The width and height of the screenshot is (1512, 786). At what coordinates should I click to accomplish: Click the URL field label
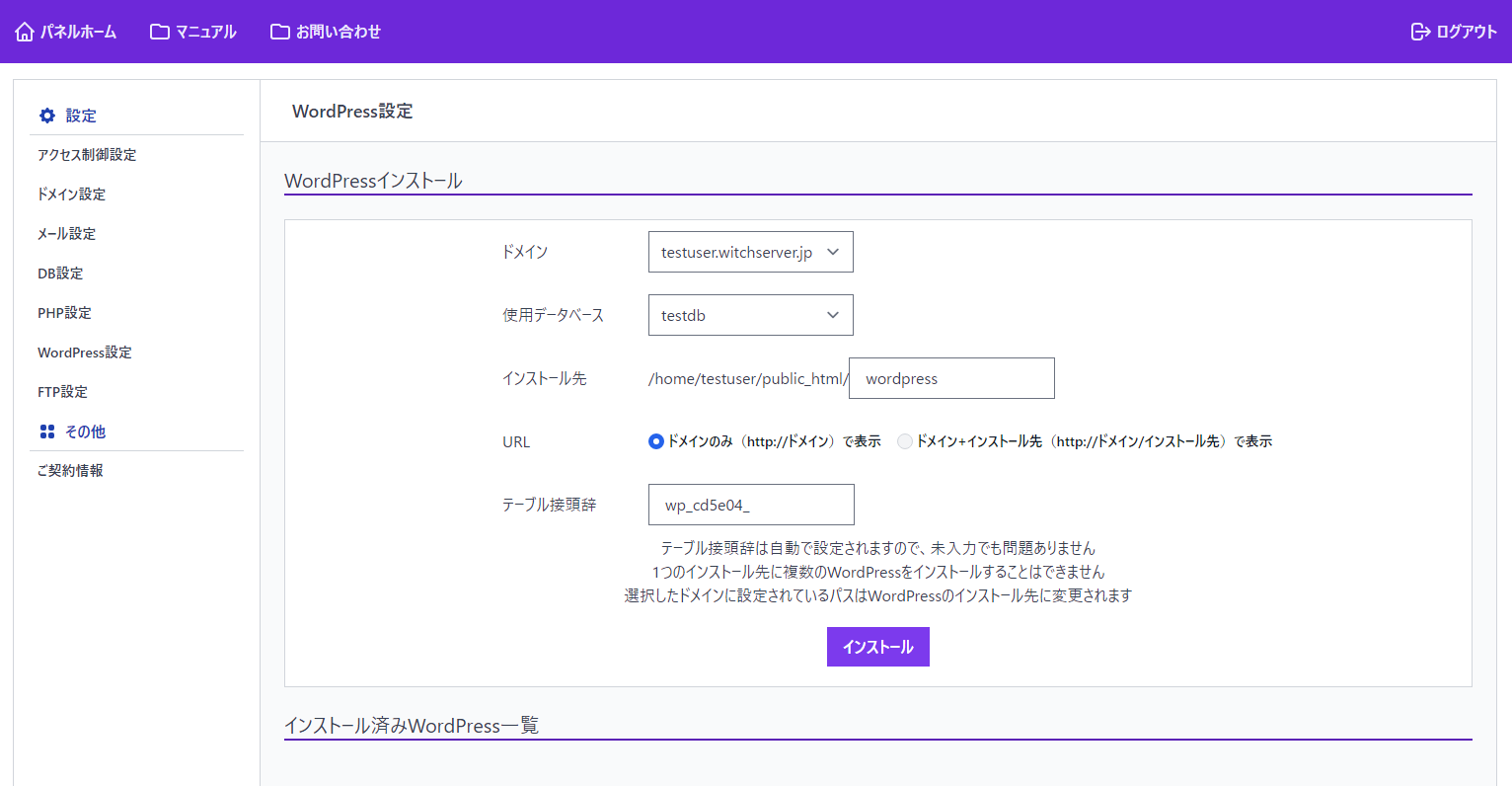point(516,441)
